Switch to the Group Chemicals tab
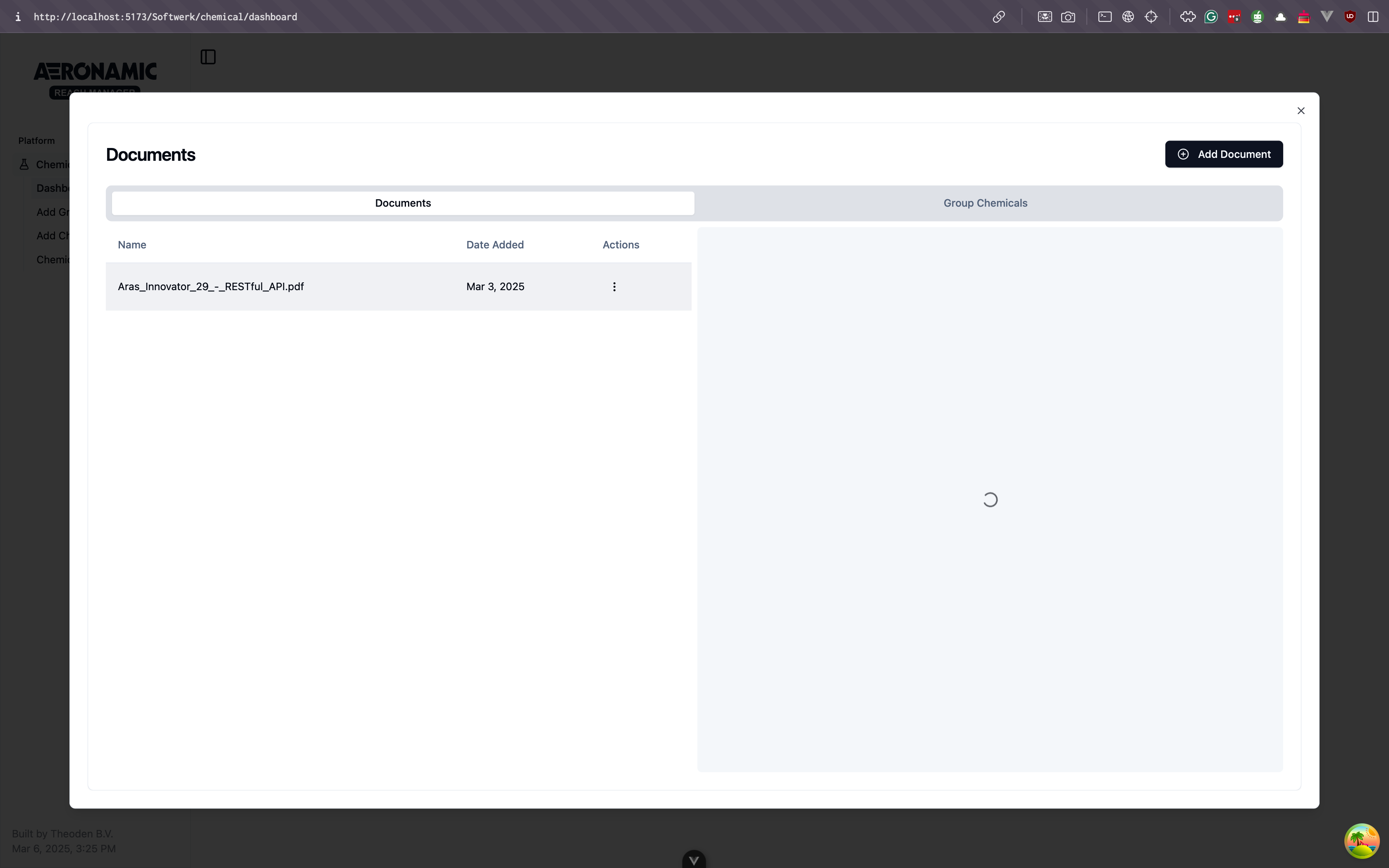 pos(985,203)
